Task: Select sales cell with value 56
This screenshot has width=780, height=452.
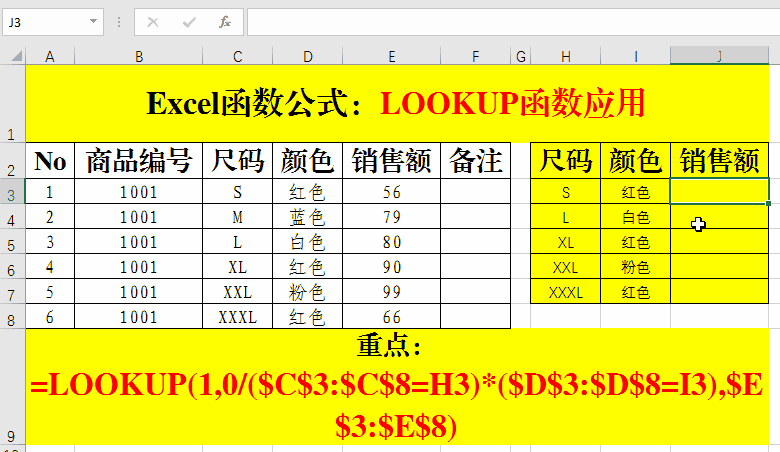Action: [392, 191]
